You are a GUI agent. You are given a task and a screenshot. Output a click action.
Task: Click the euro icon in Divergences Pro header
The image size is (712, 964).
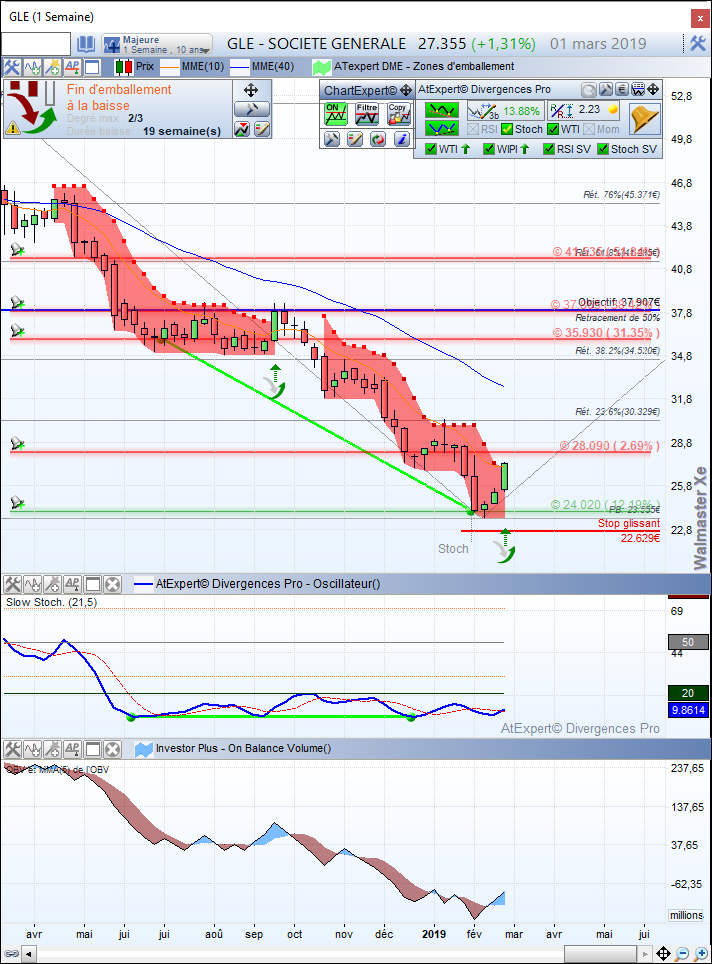[x=622, y=90]
